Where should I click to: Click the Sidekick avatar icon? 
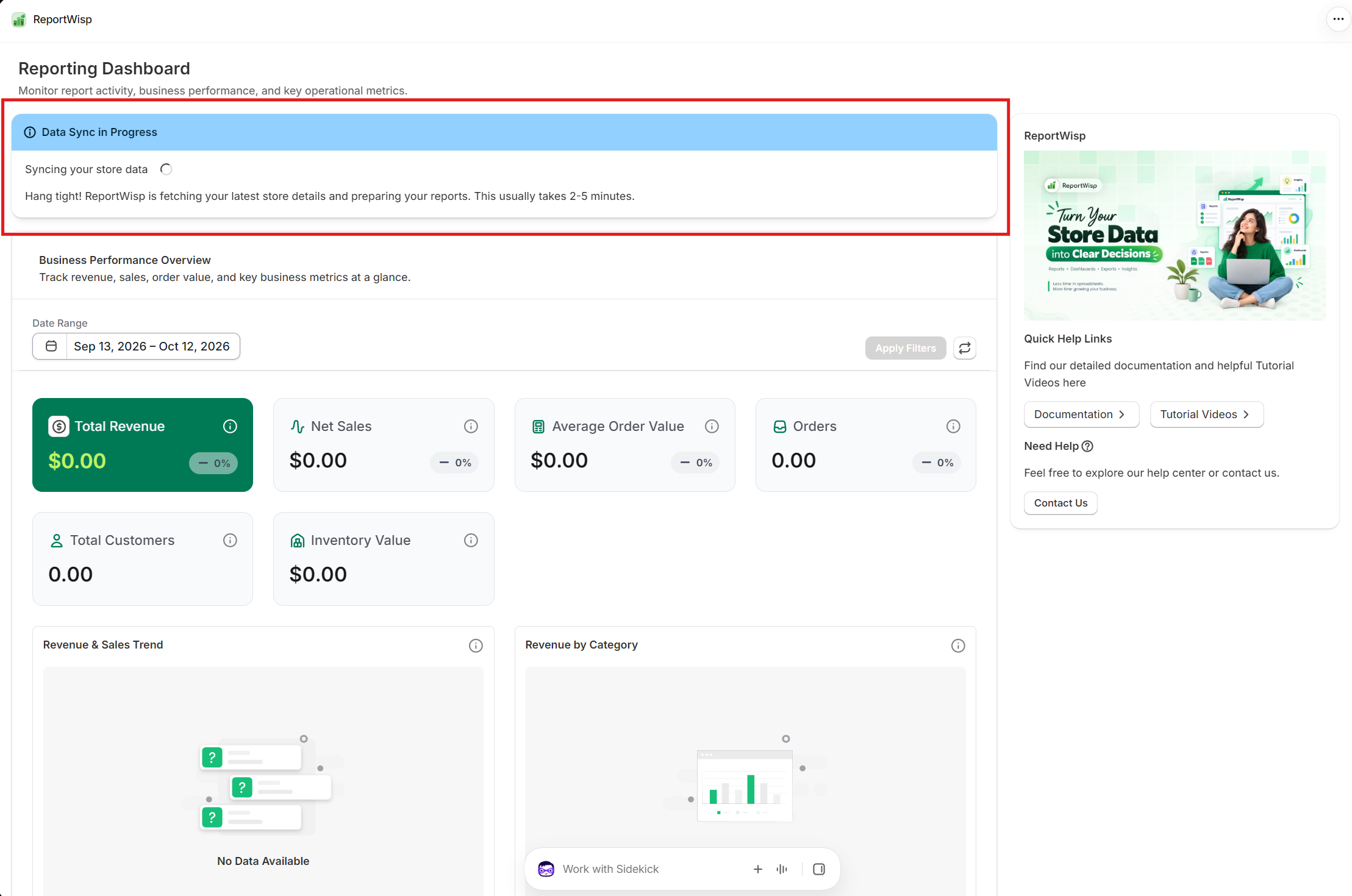546,869
